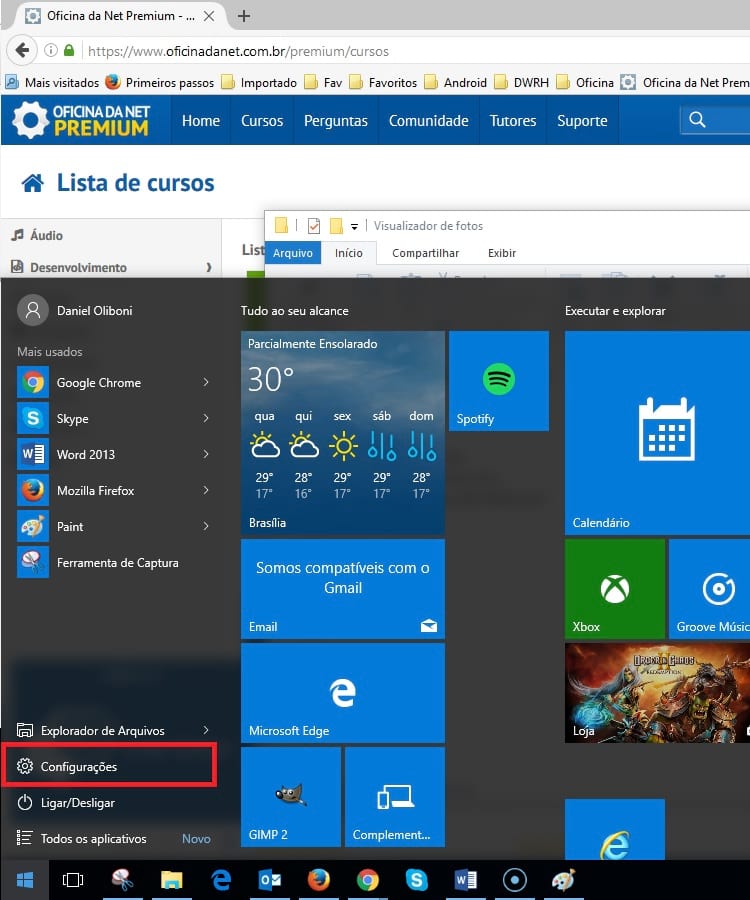Open Snipping Tool from the taskbar
The image size is (750, 900).
pyautogui.click(x=122, y=879)
